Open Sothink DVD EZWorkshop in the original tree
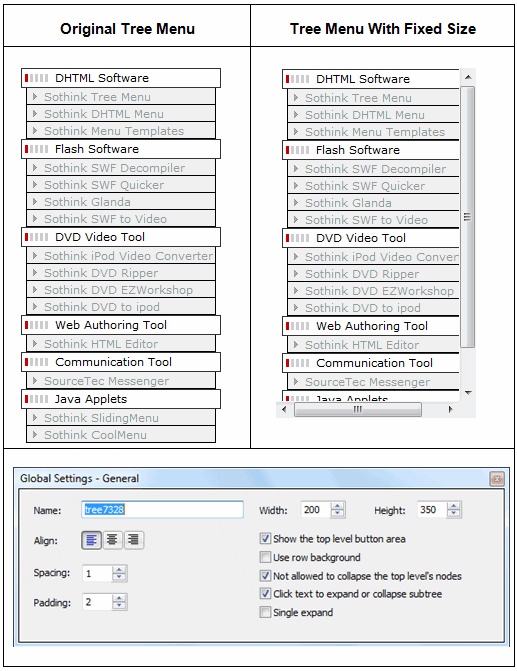The width and height of the screenshot is (517, 671). pyautogui.click(x=121, y=290)
